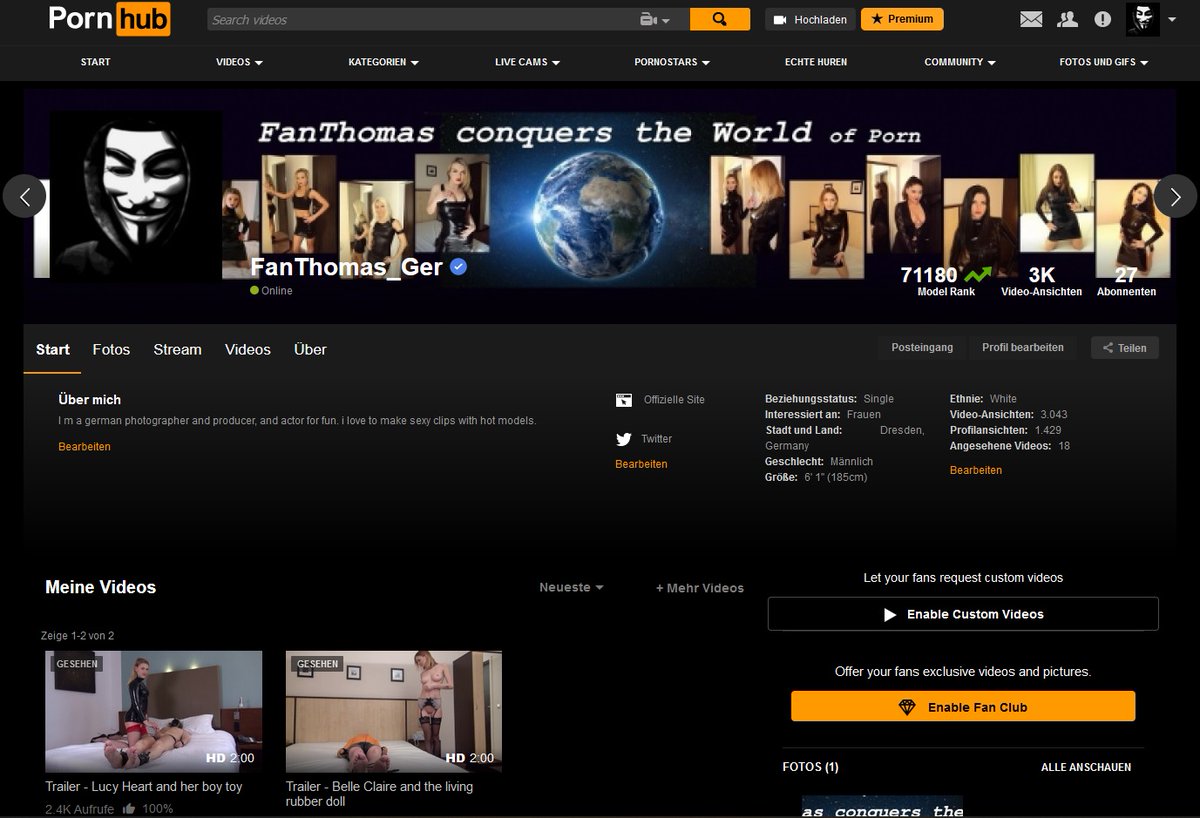Click the Offizielle Site icon
The height and width of the screenshot is (818, 1200).
(x=624, y=400)
